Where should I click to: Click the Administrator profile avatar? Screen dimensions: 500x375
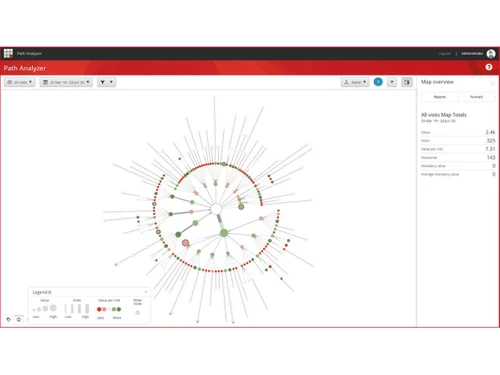[491, 53]
